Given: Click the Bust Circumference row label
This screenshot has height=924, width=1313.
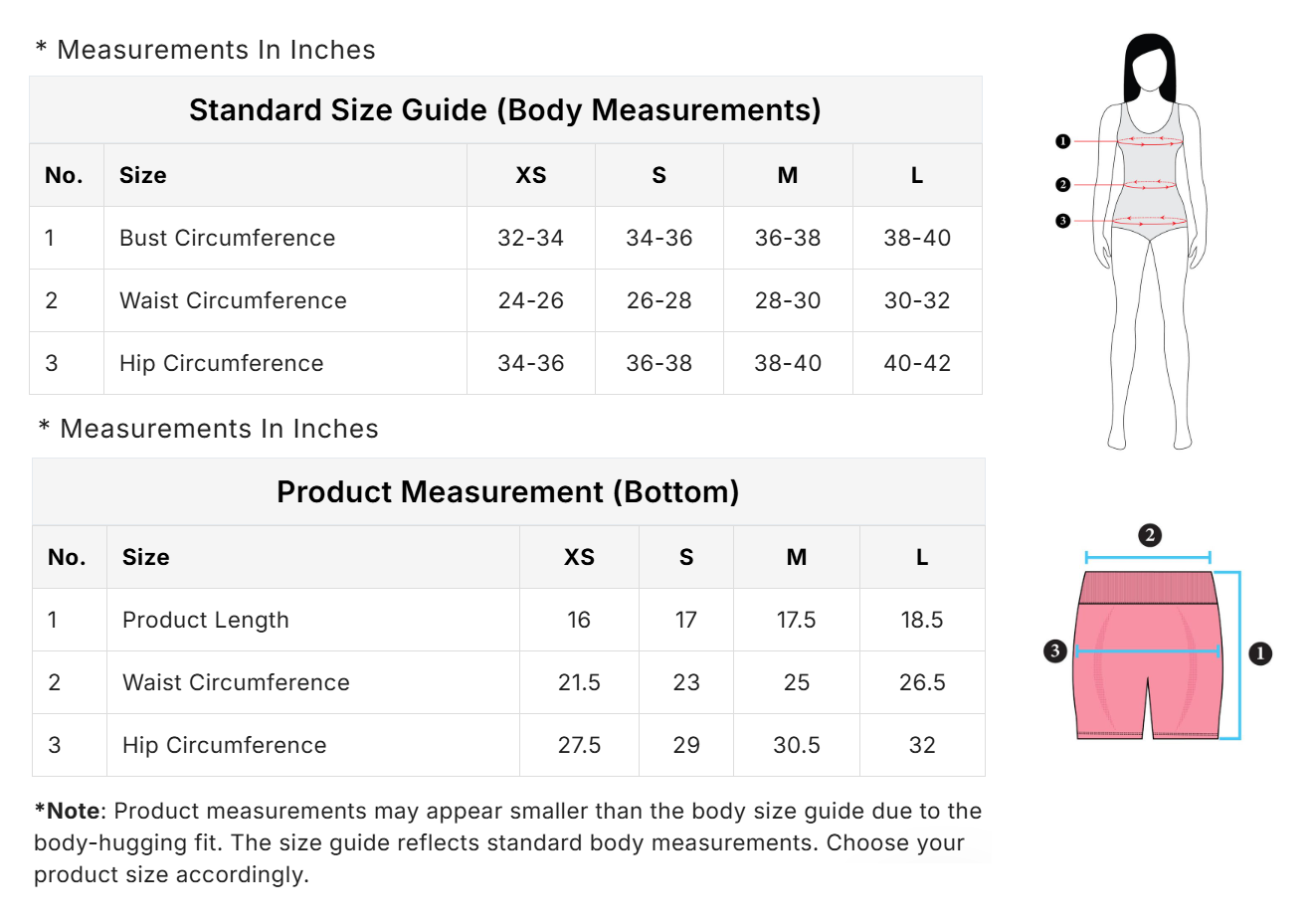Looking at the screenshot, I should point(227,239).
